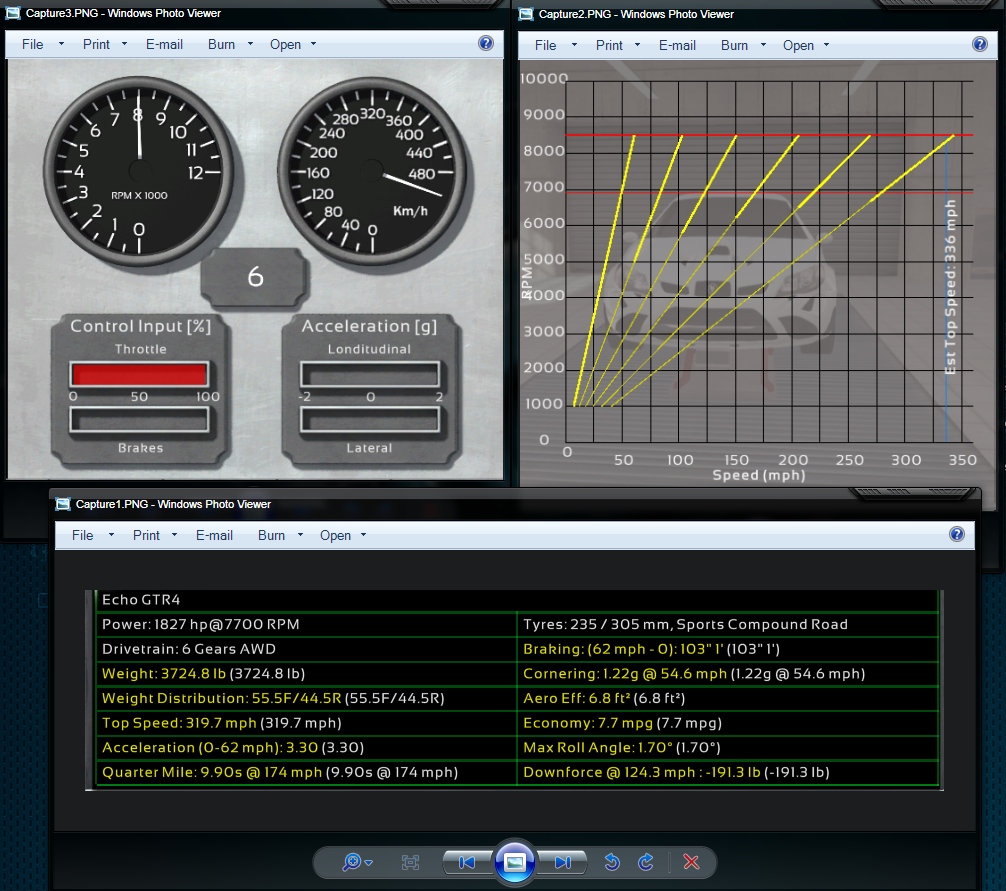Click E-mail in Capture1 window
The height and width of the screenshot is (891, 1006).
214,535
